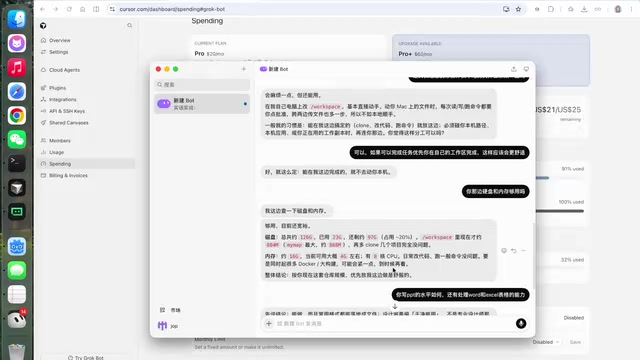Click the share icon in chat header
The image size is (640, 360).
513,69
